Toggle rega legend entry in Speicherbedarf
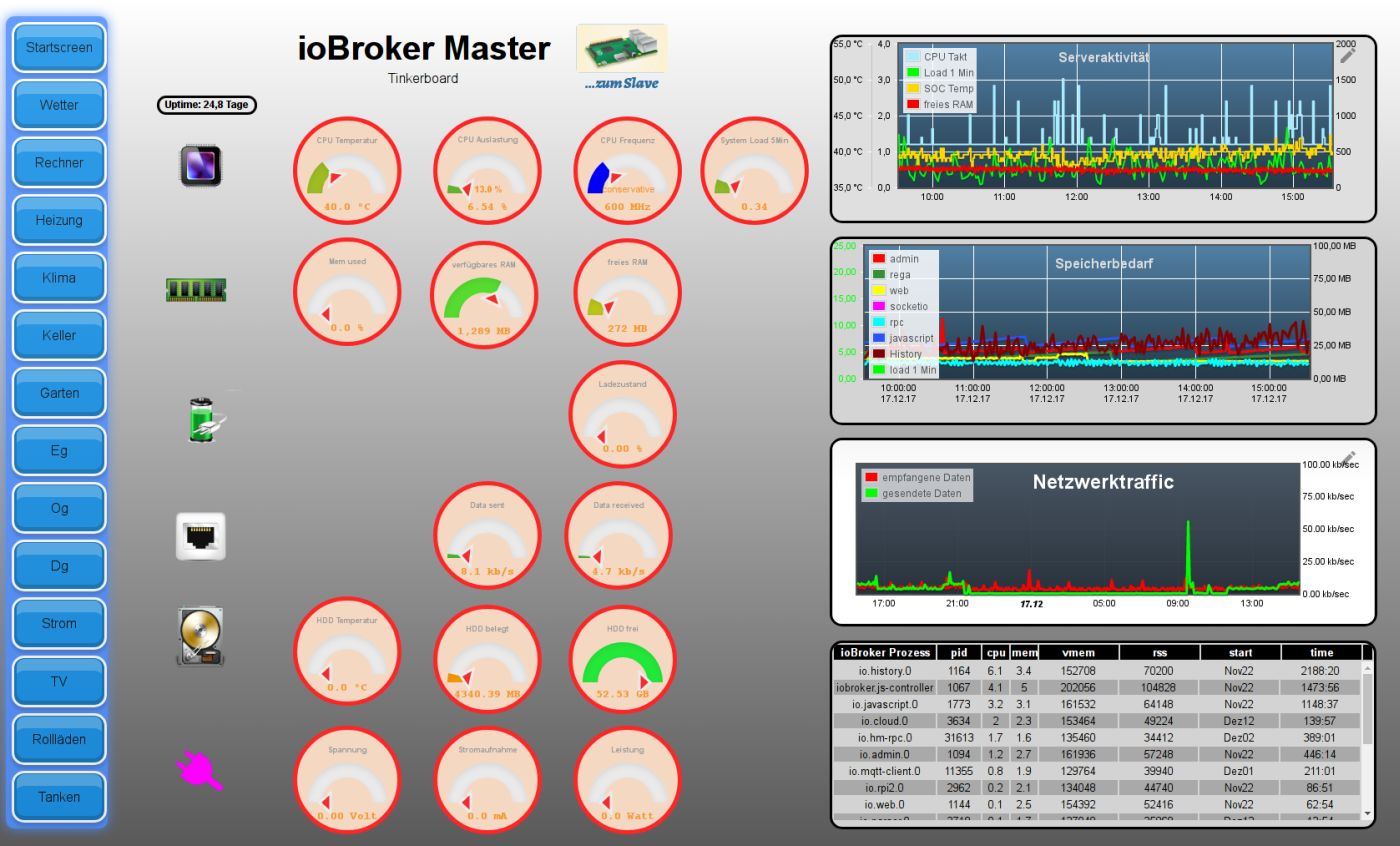Viewport: 1400px width, 846px height. (x=892, y=275)
